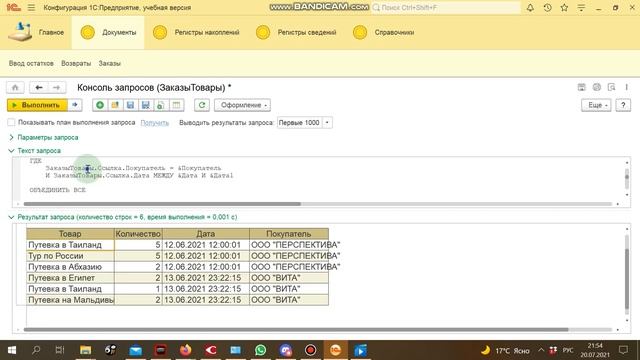640x360 pixels.
Task: Open favorites star icon
Action: pyautogui.click(x=564, y=7)
